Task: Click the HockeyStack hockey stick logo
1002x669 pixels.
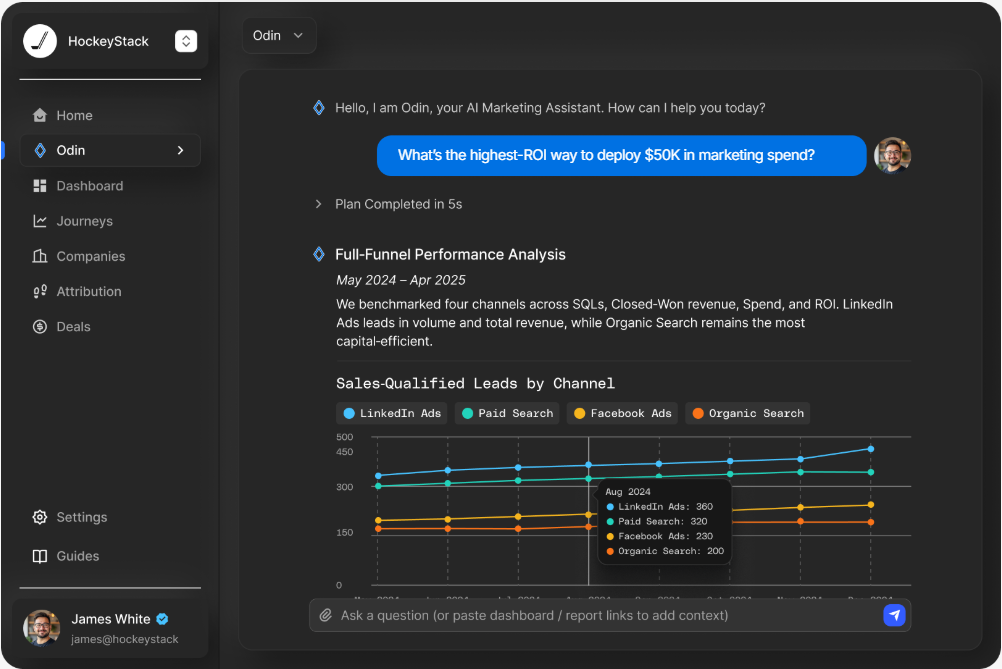Action: coord(40,41)
